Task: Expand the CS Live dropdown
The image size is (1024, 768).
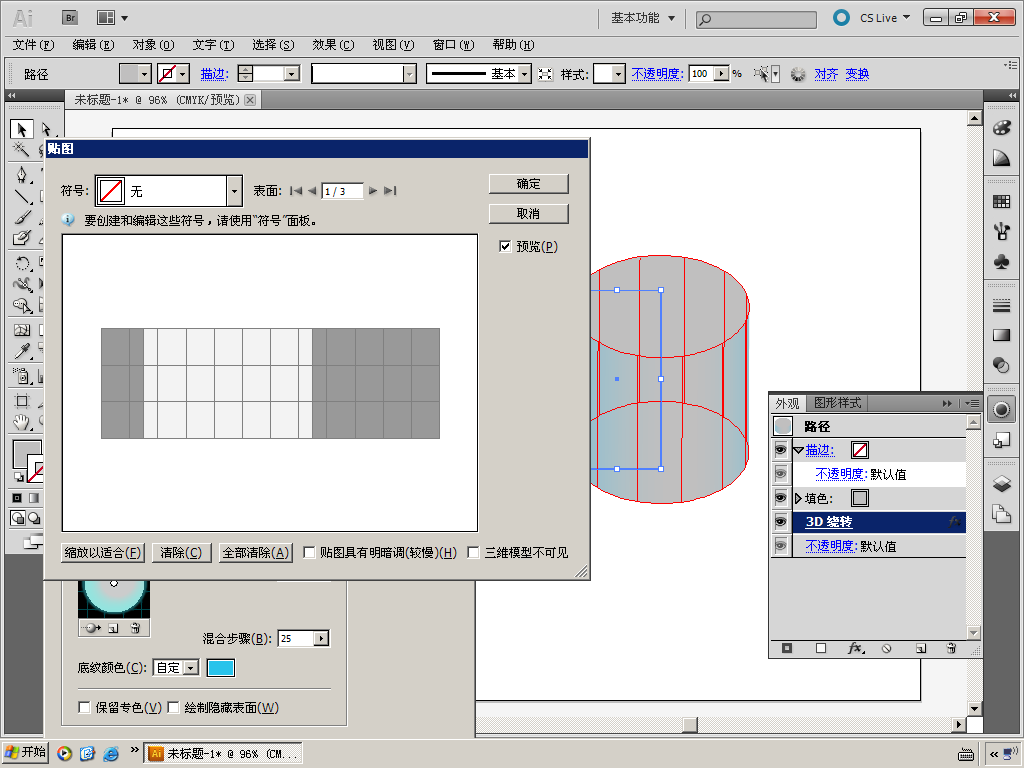Action: coord(884,18)
